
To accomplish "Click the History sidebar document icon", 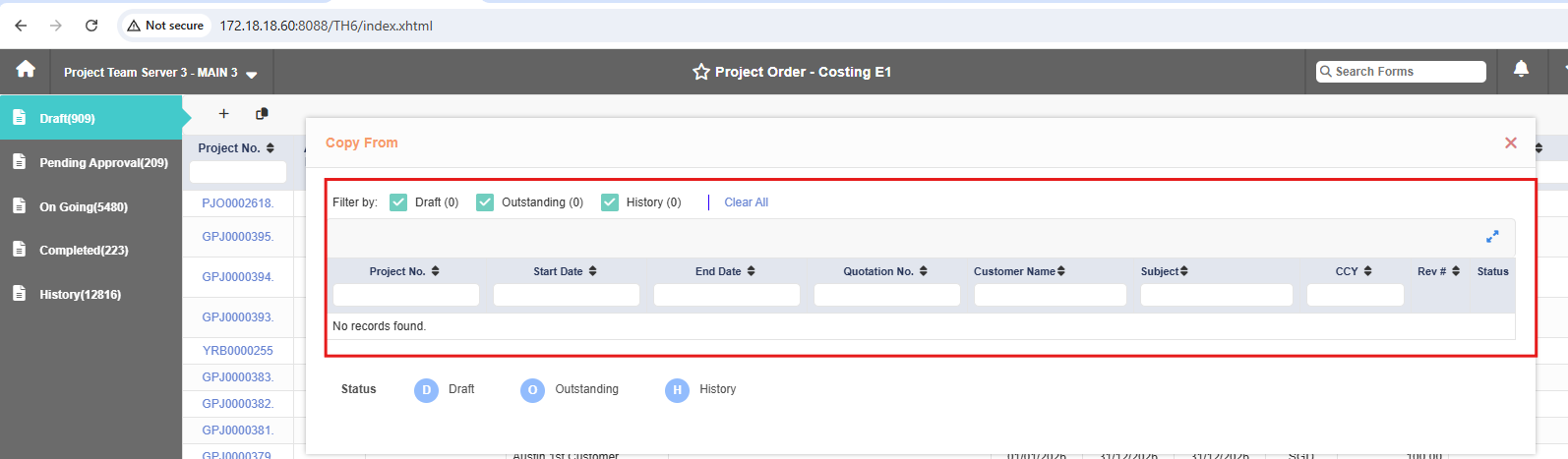I will tap(19, 294).
